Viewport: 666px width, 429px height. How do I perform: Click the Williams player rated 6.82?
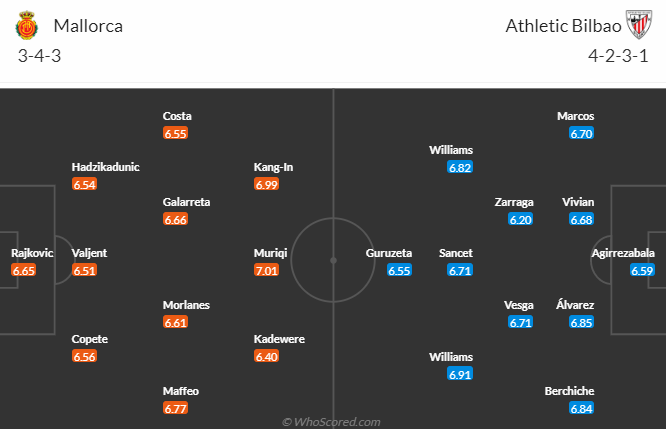tap(451, 150)
